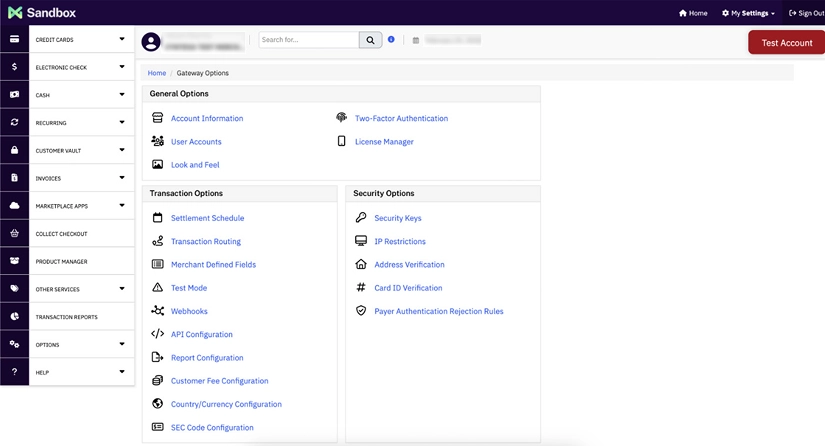Click the Customer Vault lock icon

point(14,151)
